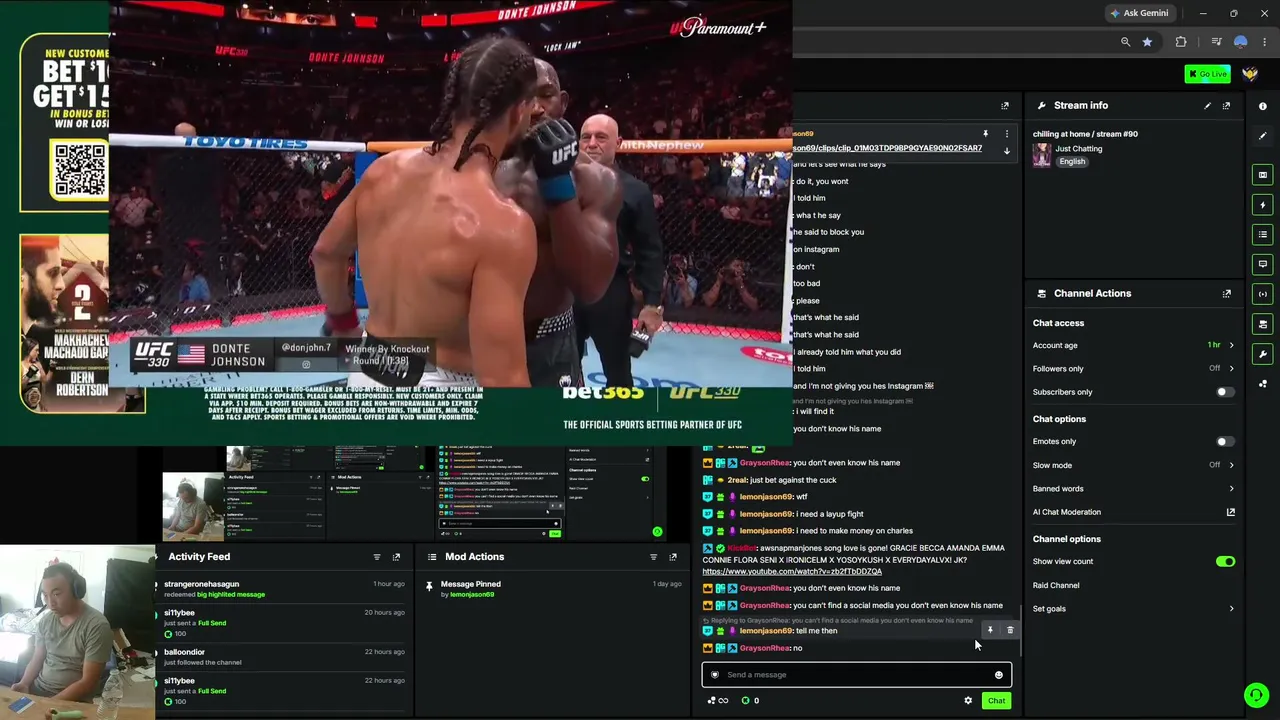
Task: Click the green support headset button
Action: point(1257,694)
